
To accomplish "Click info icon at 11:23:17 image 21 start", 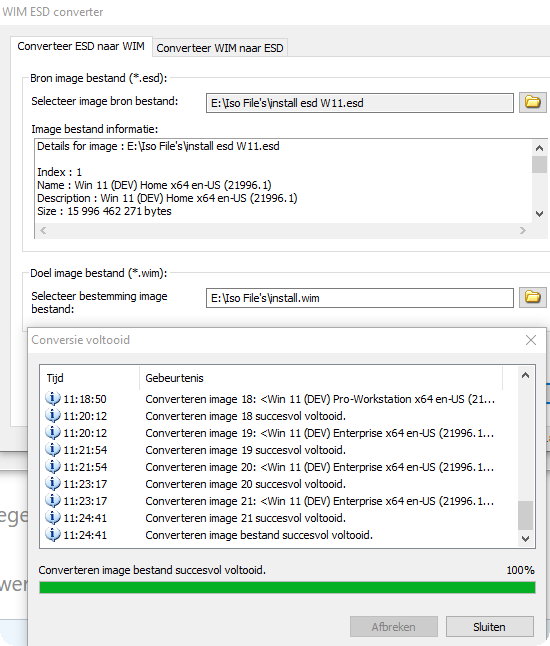I will 53,501.
